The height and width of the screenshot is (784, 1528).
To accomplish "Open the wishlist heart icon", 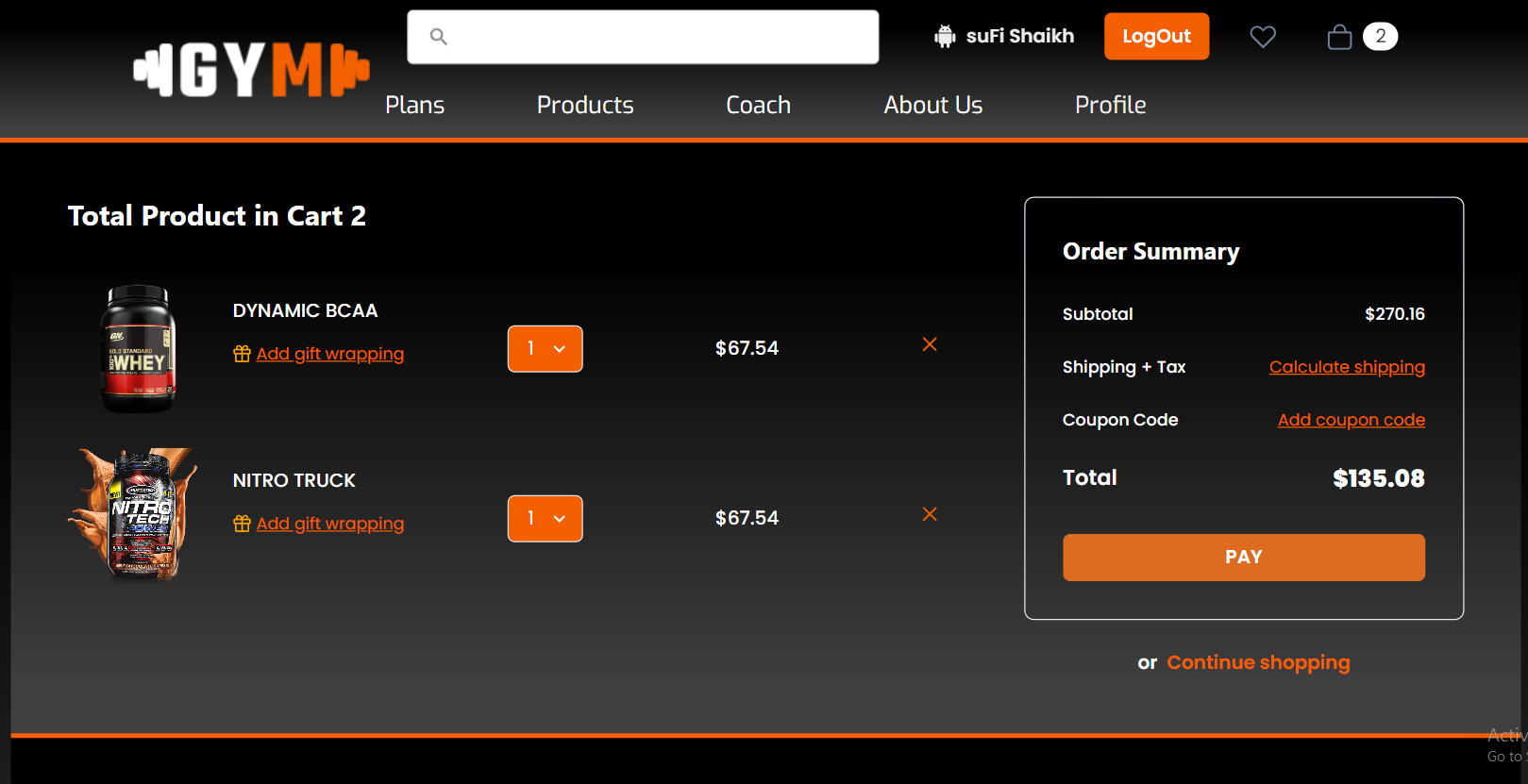I will (x=1263, y=37).
